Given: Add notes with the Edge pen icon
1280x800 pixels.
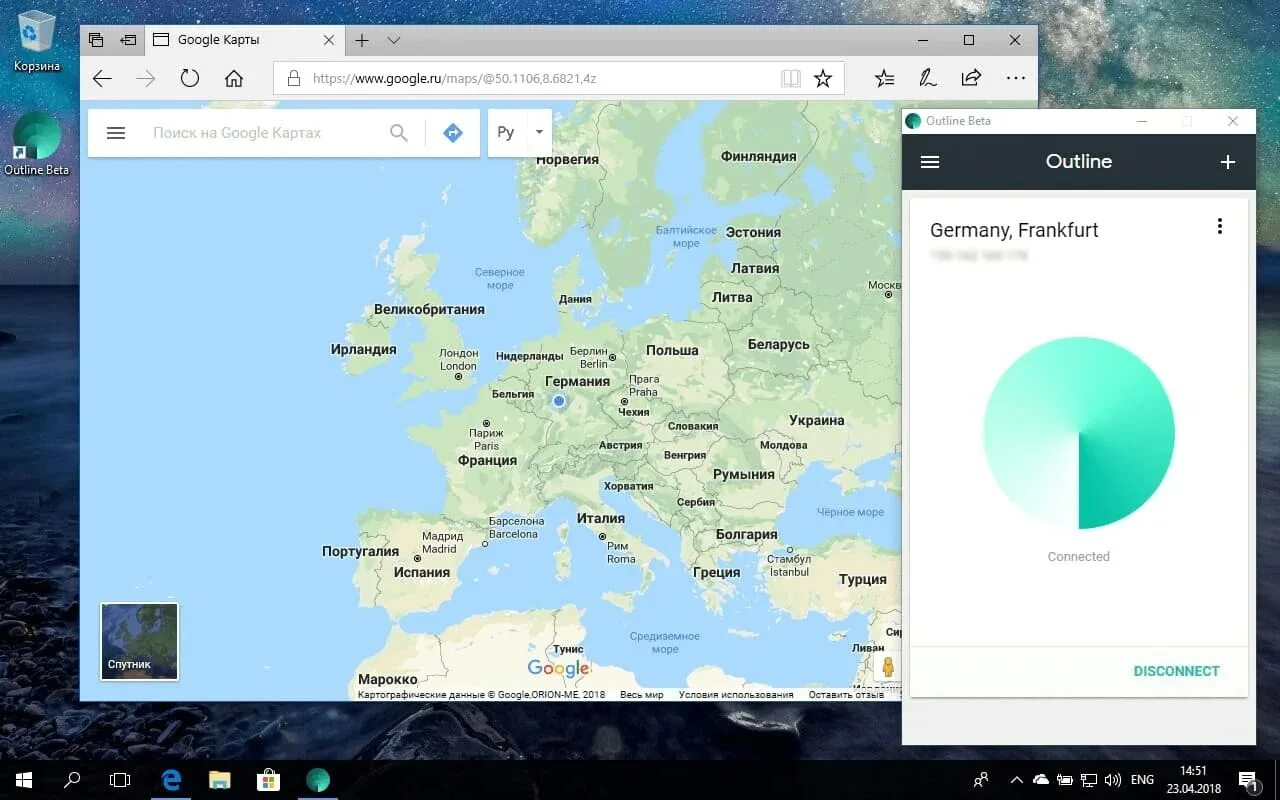Looking at the screenshot, I should (928, 78).
